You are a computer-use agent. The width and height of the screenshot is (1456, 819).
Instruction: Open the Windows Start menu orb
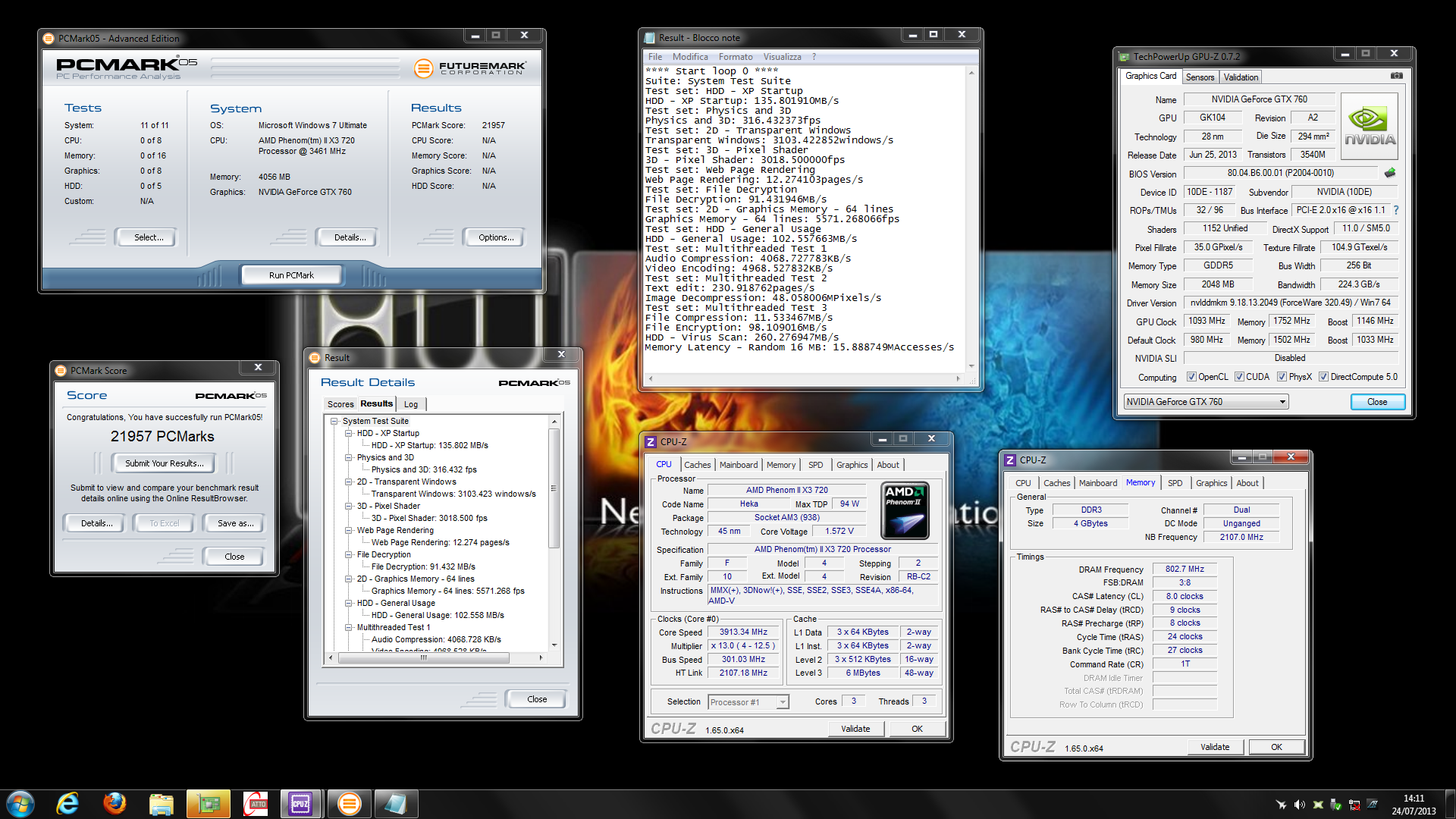point(20,804)
